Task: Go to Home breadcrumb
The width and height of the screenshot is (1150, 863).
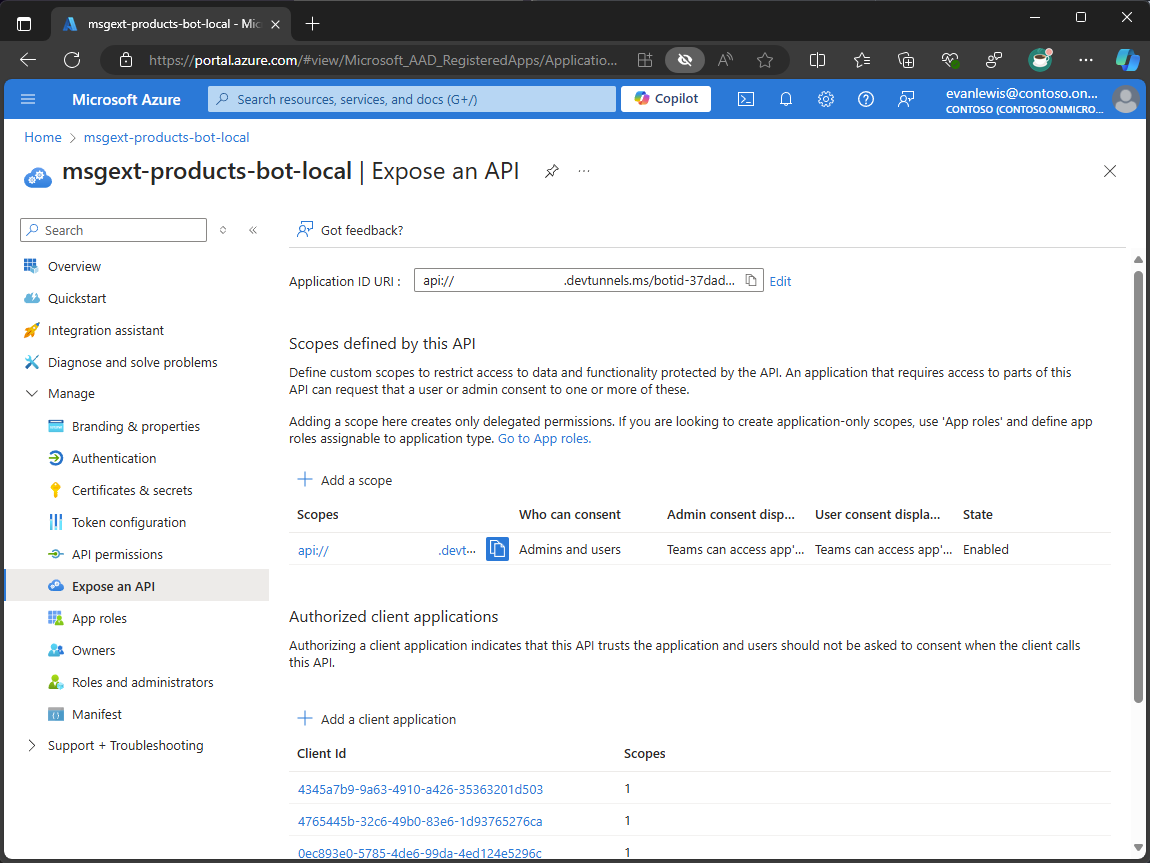Action: (x=43, y=137)
